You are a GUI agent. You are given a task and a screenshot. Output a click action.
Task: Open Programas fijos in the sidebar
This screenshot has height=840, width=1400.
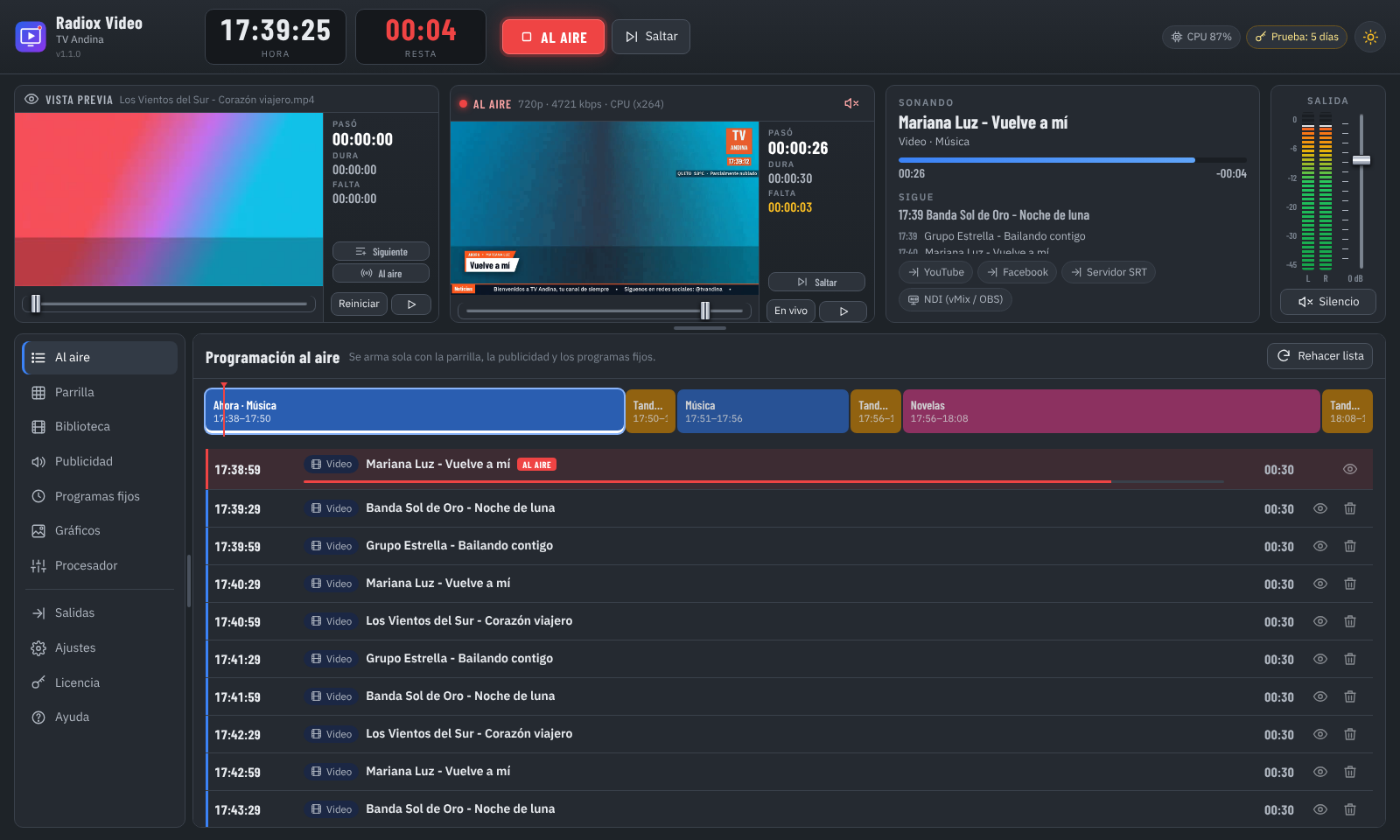[x=100, y=497]
